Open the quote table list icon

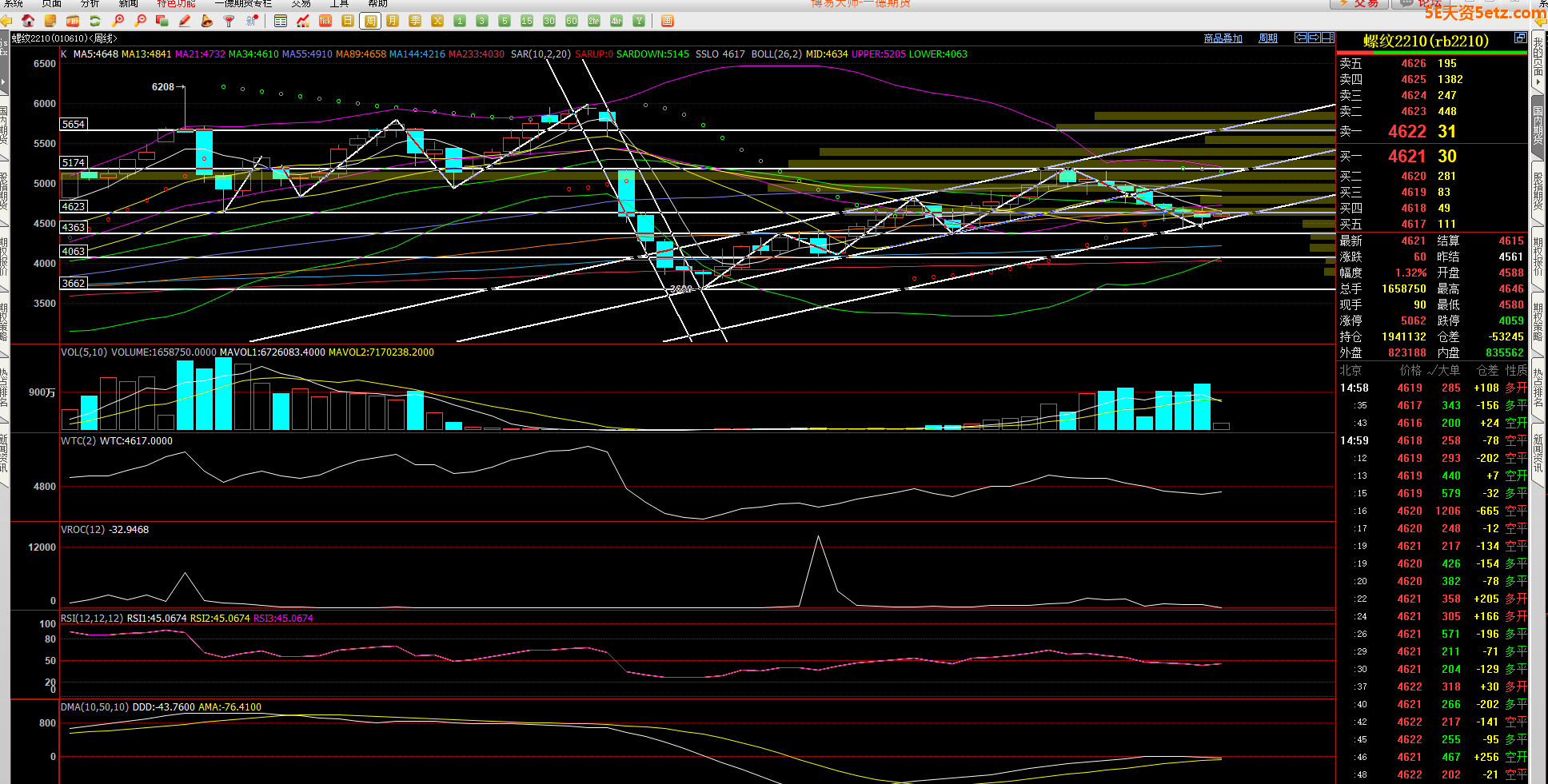(281, 21)
